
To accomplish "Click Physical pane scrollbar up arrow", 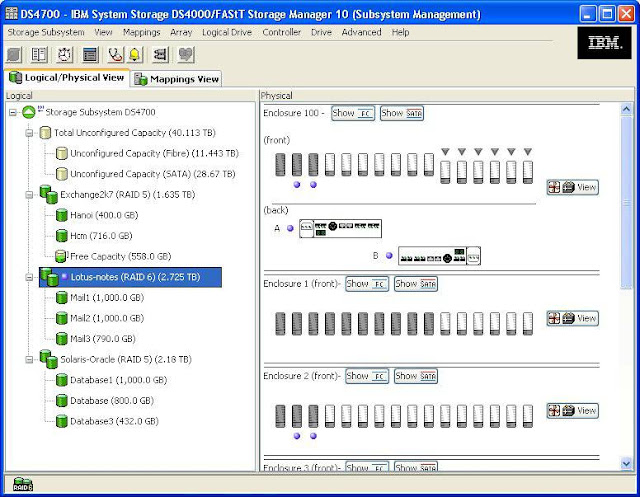I will [626, 109].
